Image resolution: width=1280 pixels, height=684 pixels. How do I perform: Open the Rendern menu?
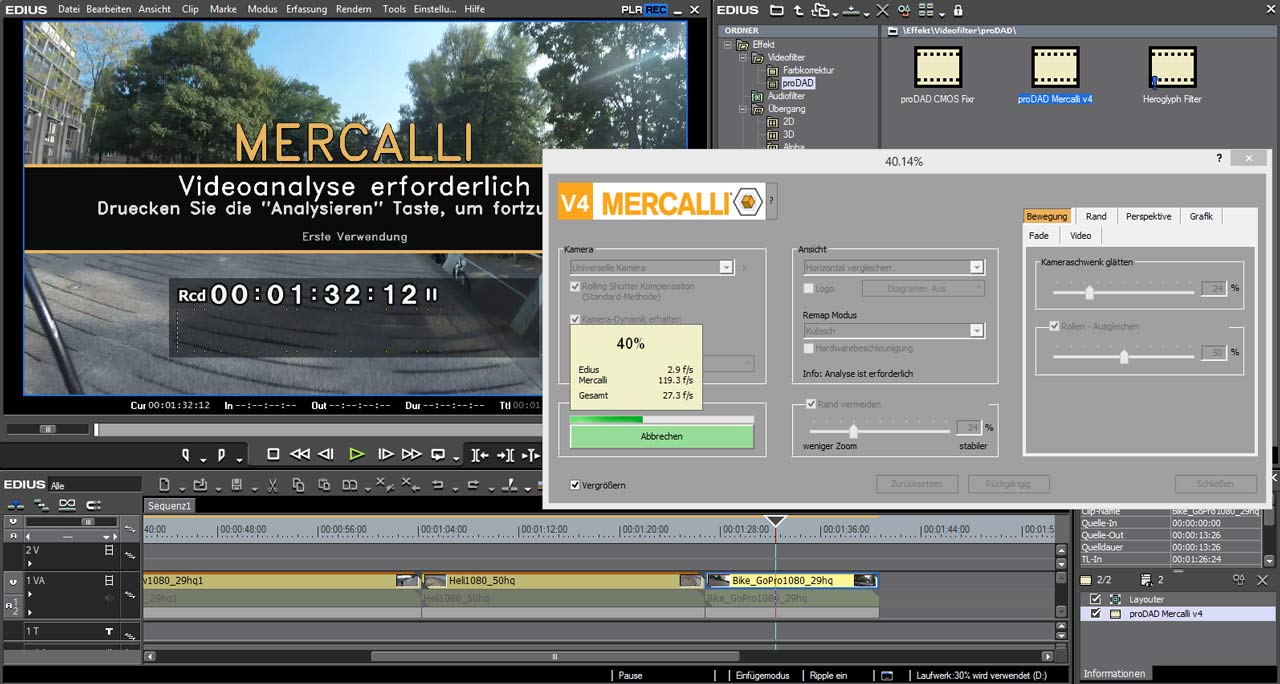coord(353,9)
